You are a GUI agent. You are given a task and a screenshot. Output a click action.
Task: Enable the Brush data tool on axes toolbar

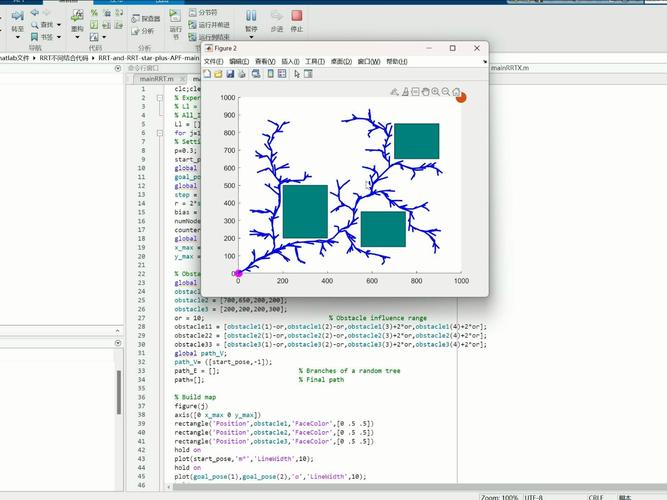[x=405, y=91]
